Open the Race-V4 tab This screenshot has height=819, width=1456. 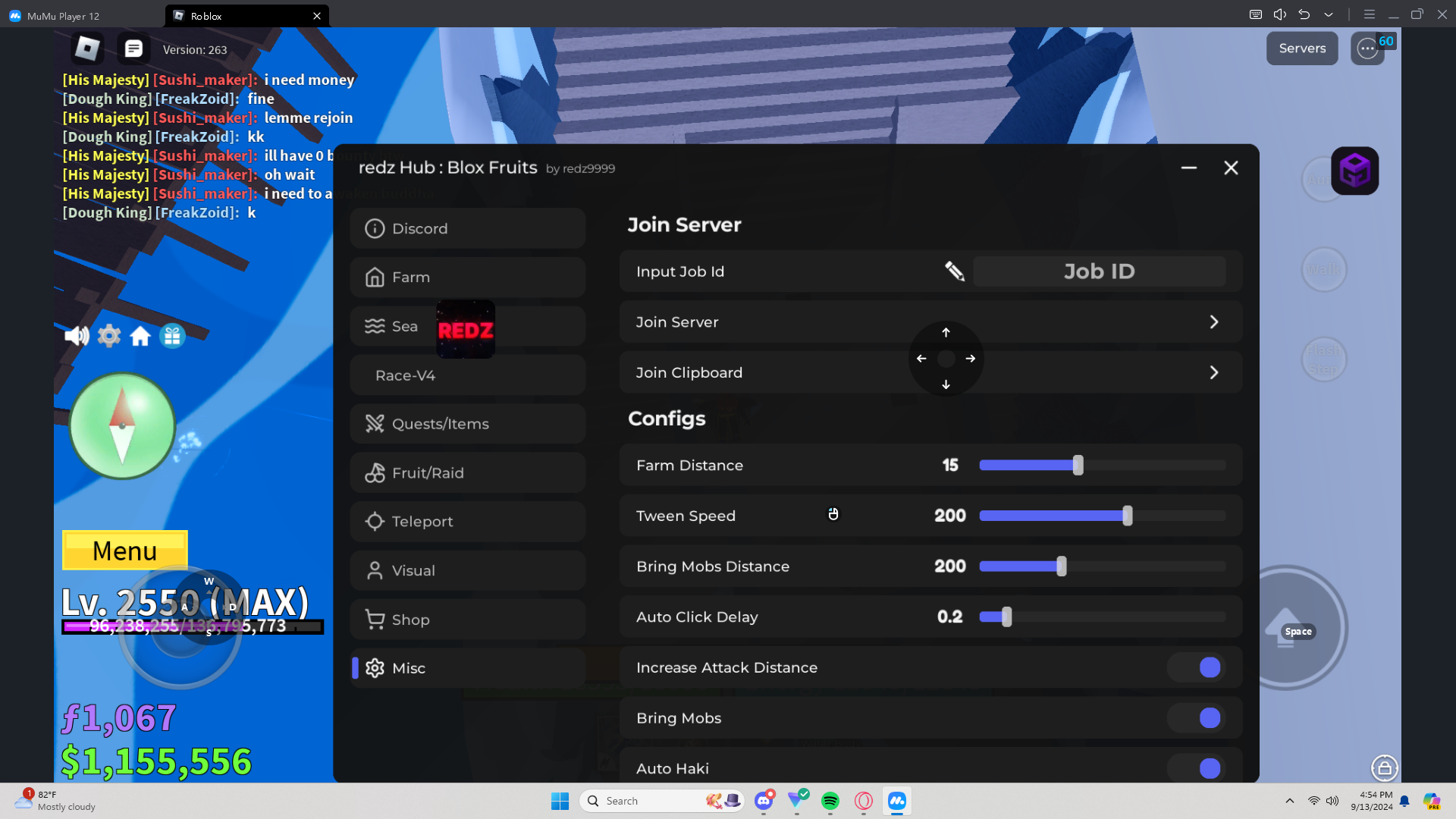click(468, 375)
